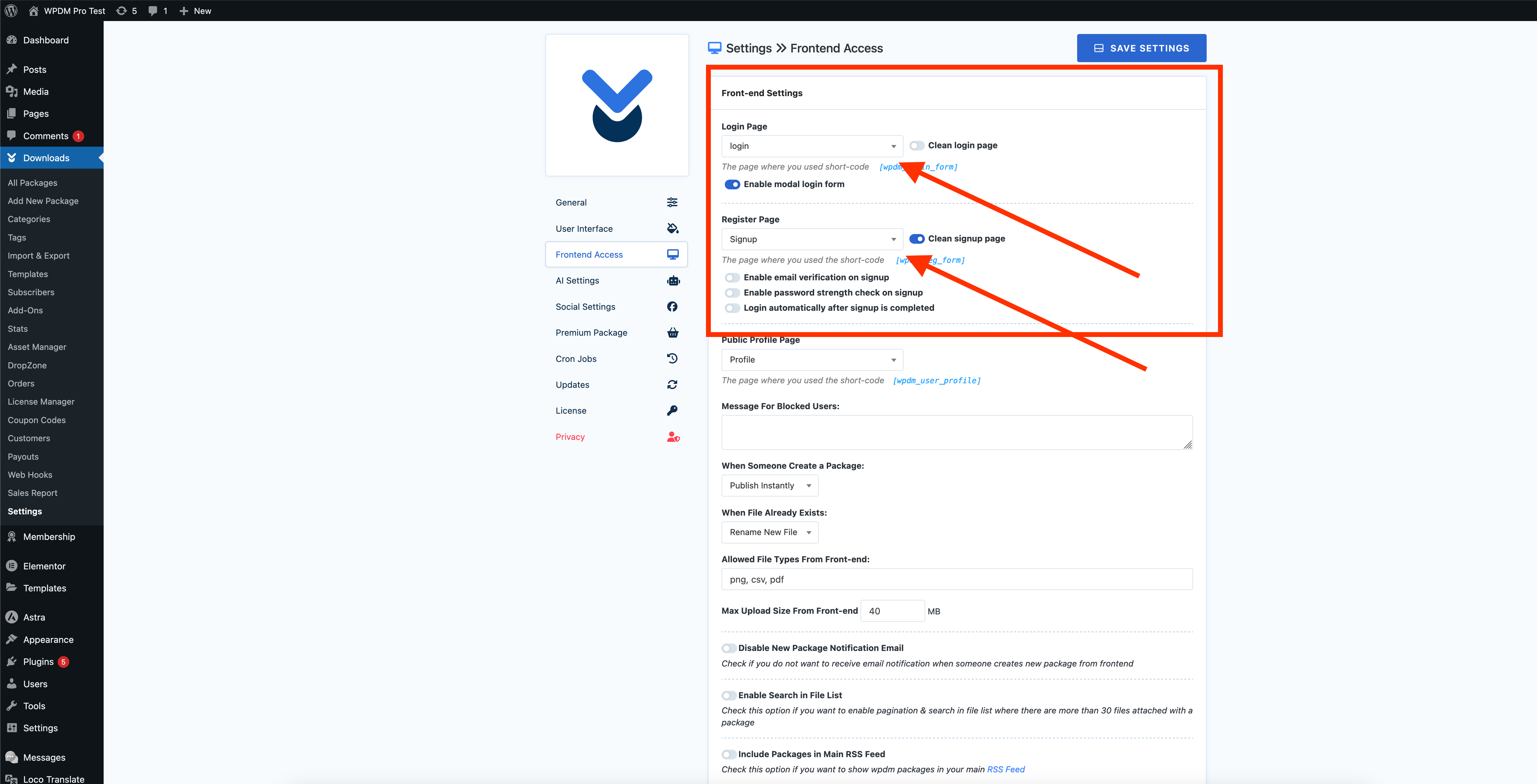
Task: Click the License key icon
Action: point(672,410)
